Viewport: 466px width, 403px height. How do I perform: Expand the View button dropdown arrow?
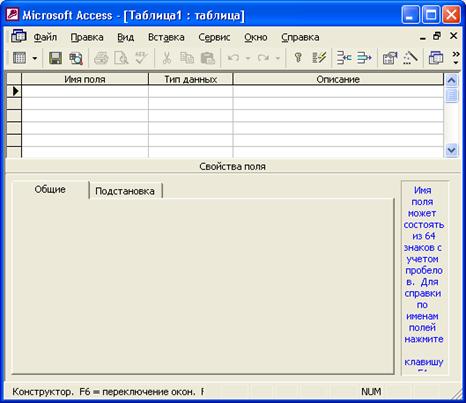pos(35,59)
